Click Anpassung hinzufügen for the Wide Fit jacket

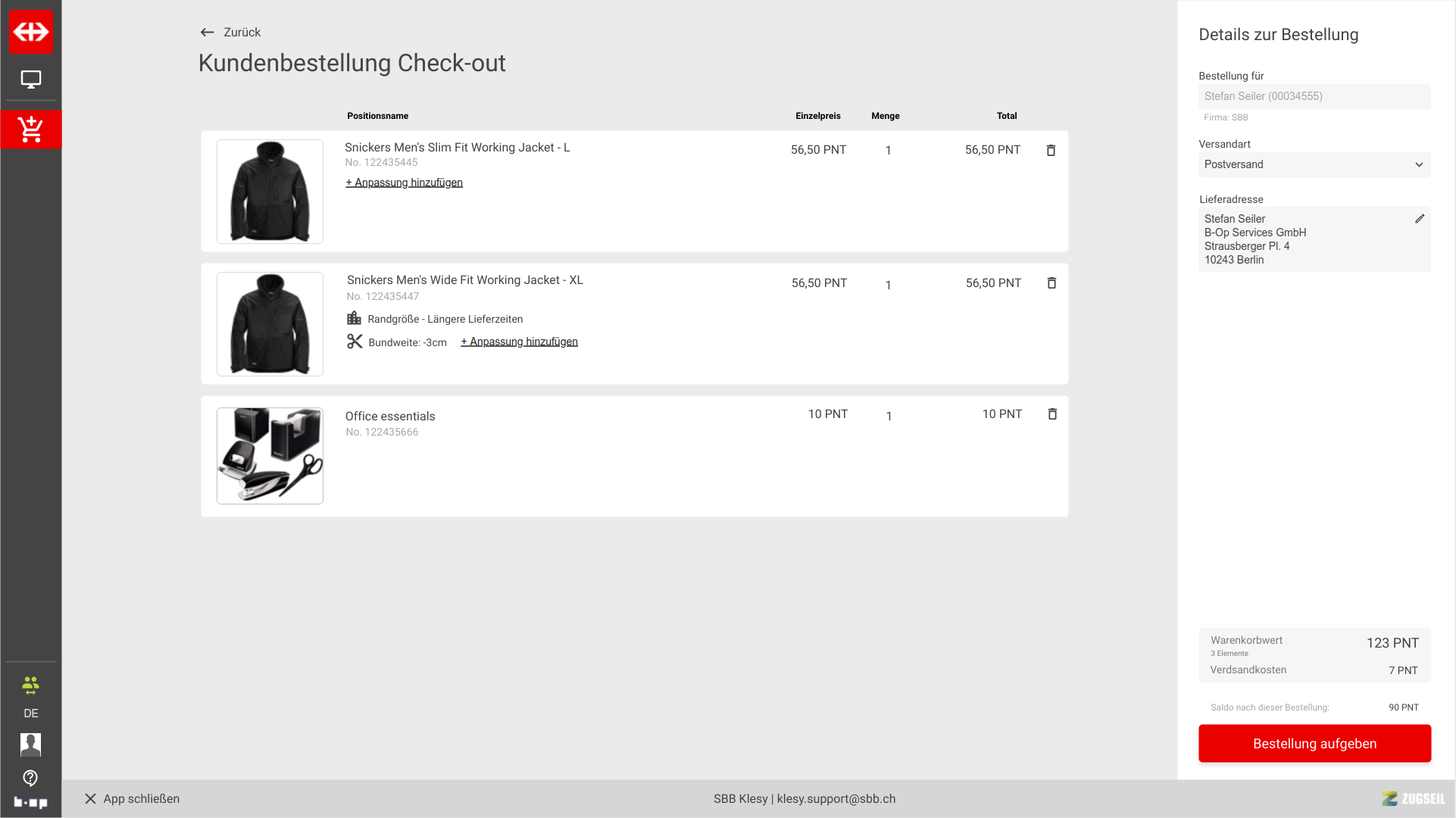(519, 342)
